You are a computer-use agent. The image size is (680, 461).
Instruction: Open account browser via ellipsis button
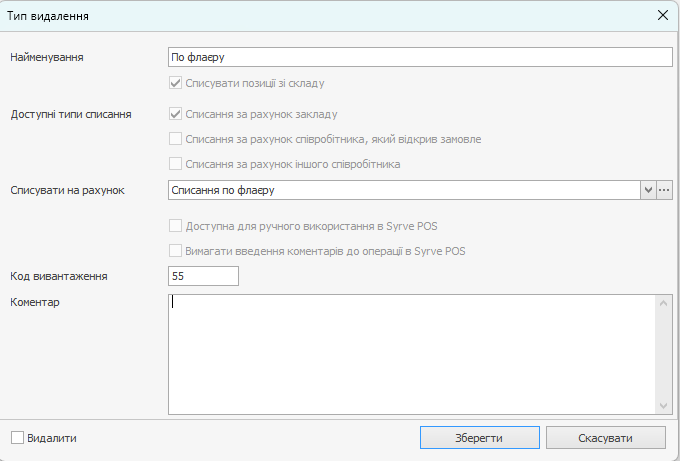664,190
